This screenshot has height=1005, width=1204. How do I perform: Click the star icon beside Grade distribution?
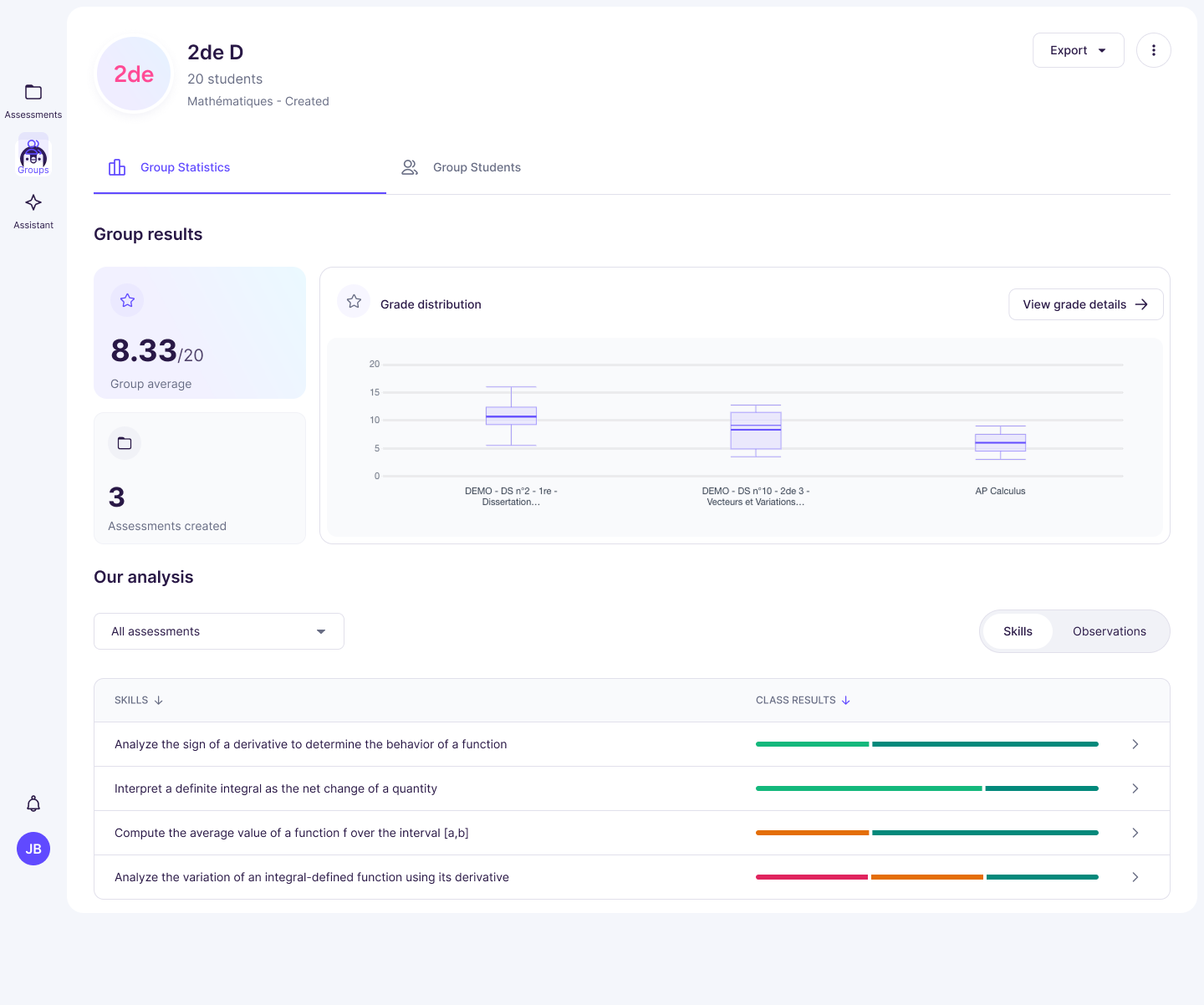[x=354, y=302]
